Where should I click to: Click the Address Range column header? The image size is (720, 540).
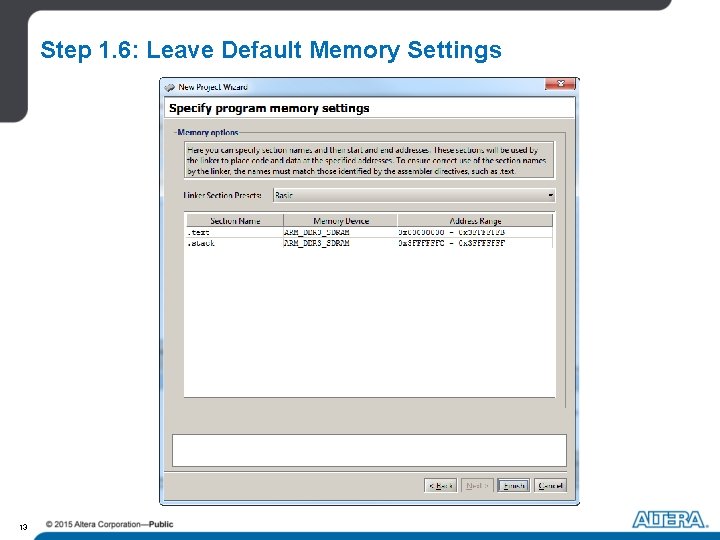pyautogui.click(x=475, y=220)
